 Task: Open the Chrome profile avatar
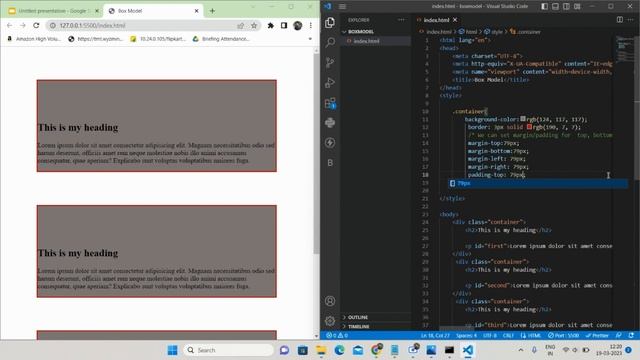tap(297, 25)
